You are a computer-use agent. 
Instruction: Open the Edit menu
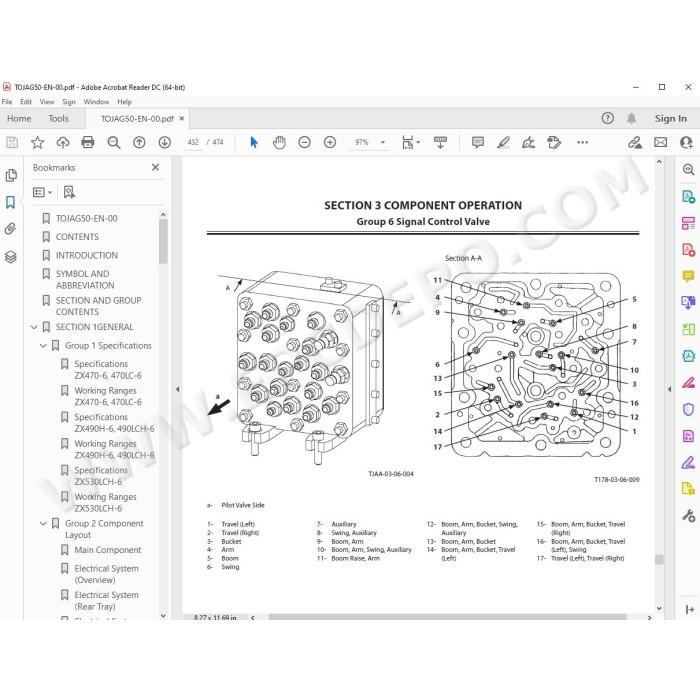click(26, 102)
